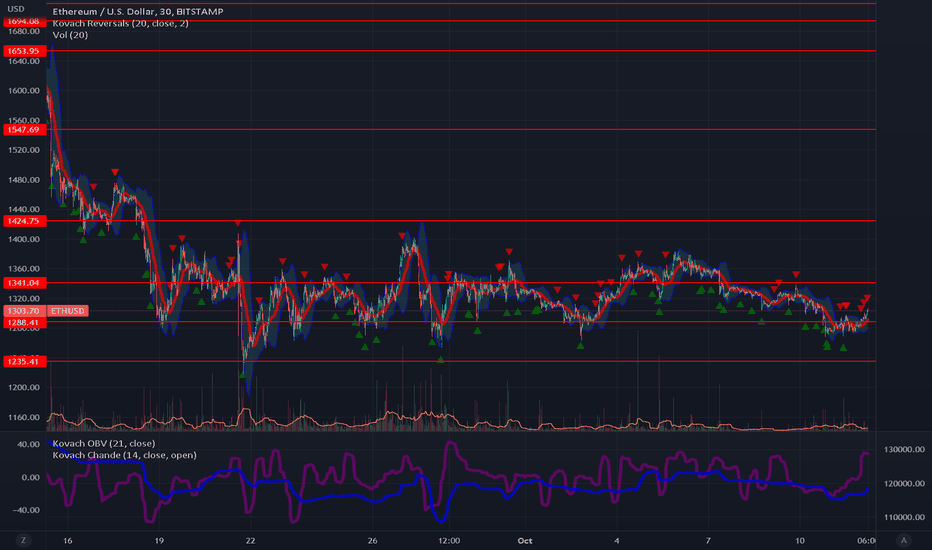Click the 110000.00 OBV axis value
The width and height of the screenshot is (932, 550).
tap(904, 517)
